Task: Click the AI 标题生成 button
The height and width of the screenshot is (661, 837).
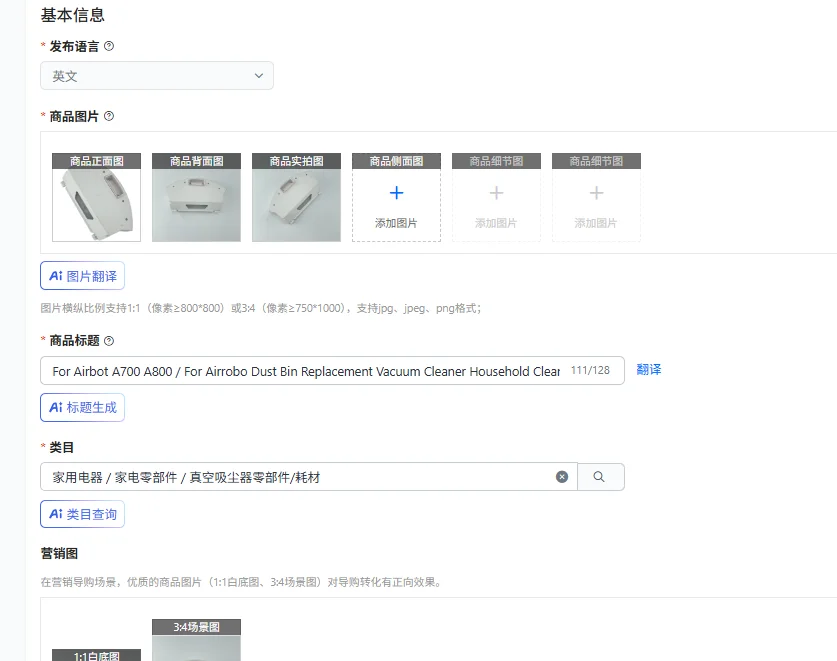Action: 83,407
